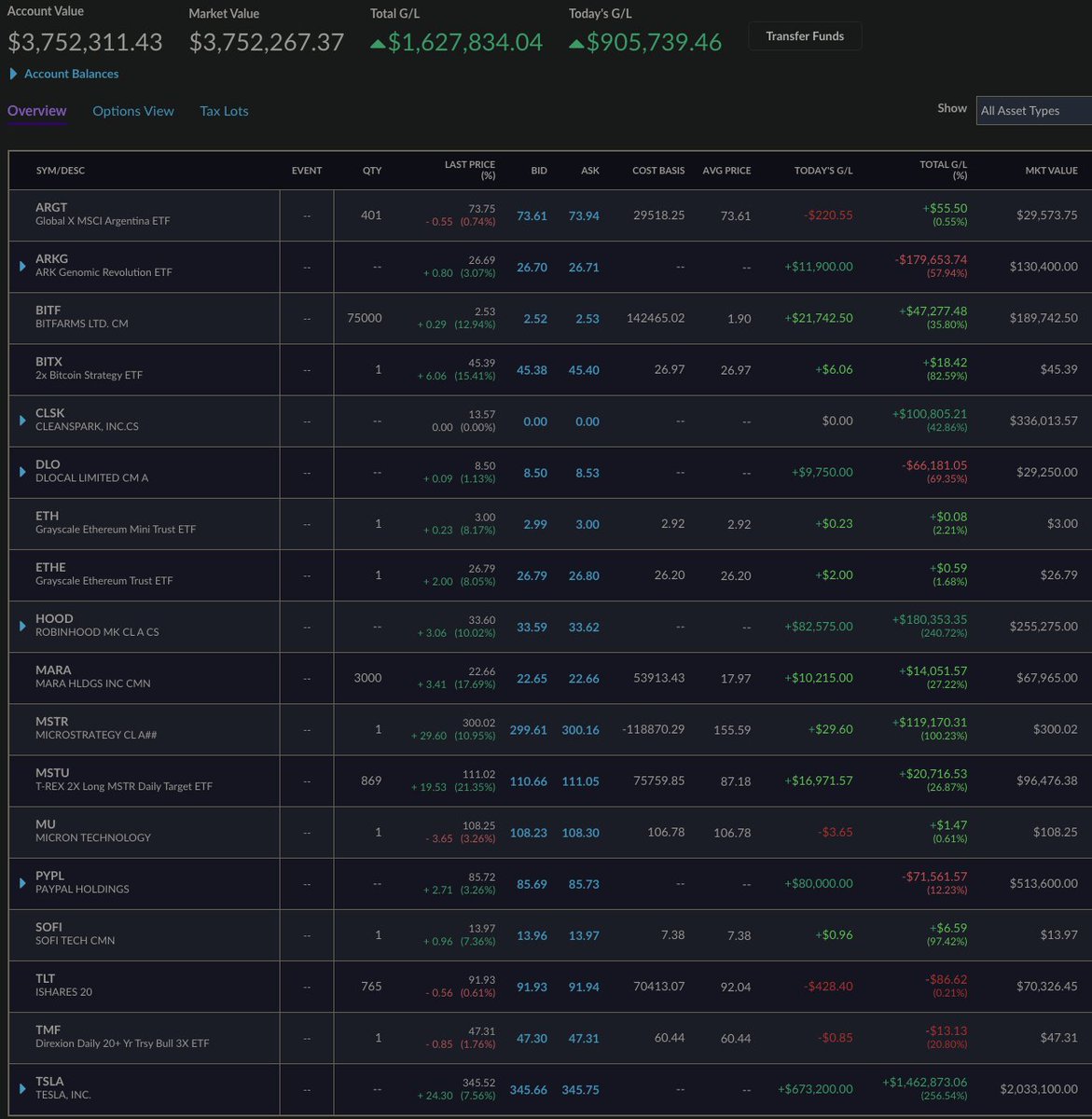1092x1119 pixels.
Task: Select HOOD today's gain +$82,575.00
Action: coord(819,626)
